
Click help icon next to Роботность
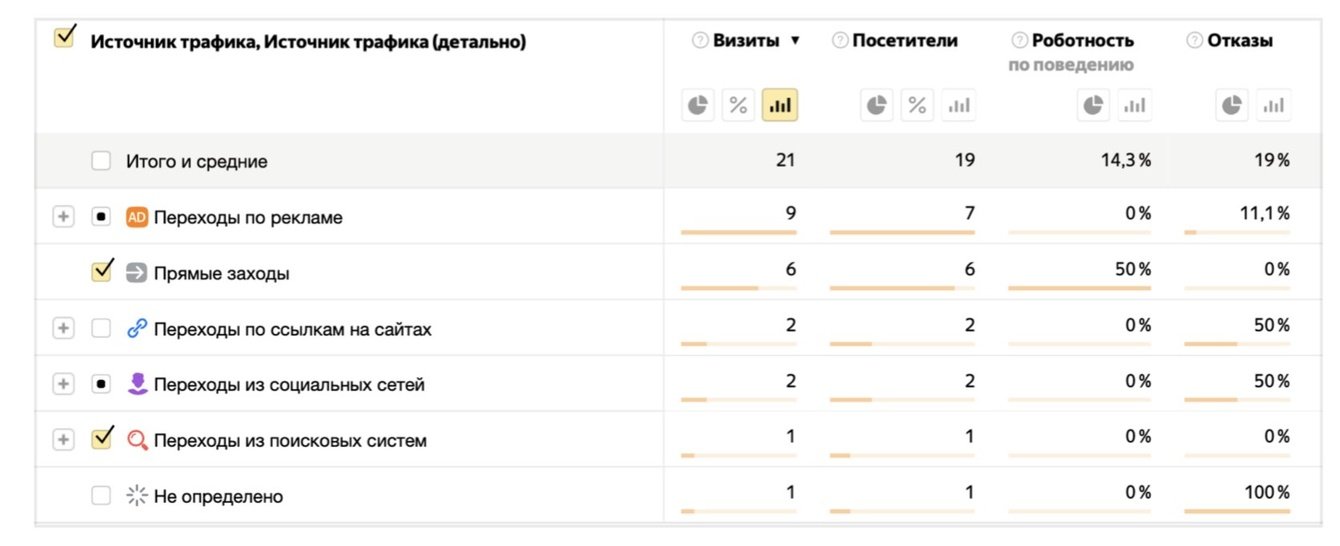(1019, 41)
